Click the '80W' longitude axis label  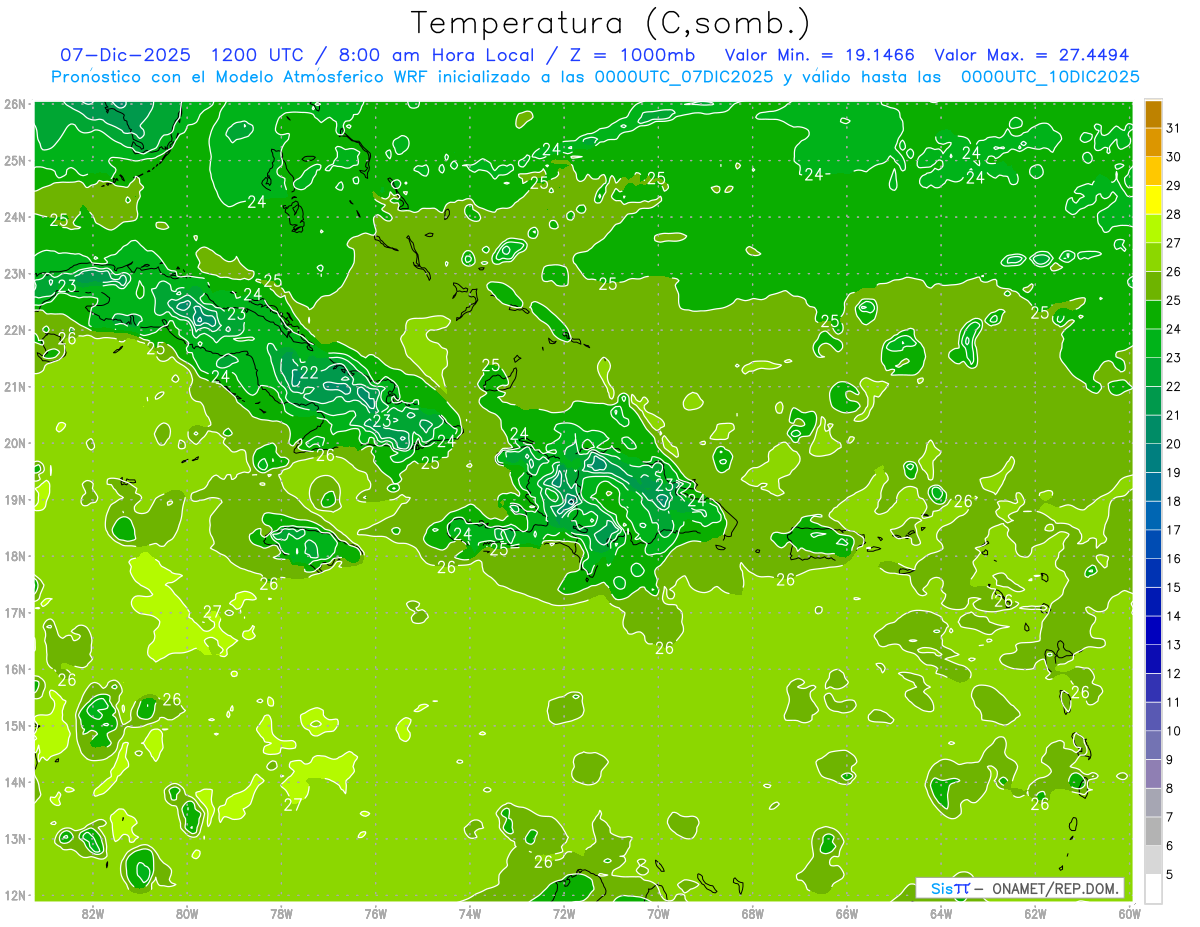point(187,913)
